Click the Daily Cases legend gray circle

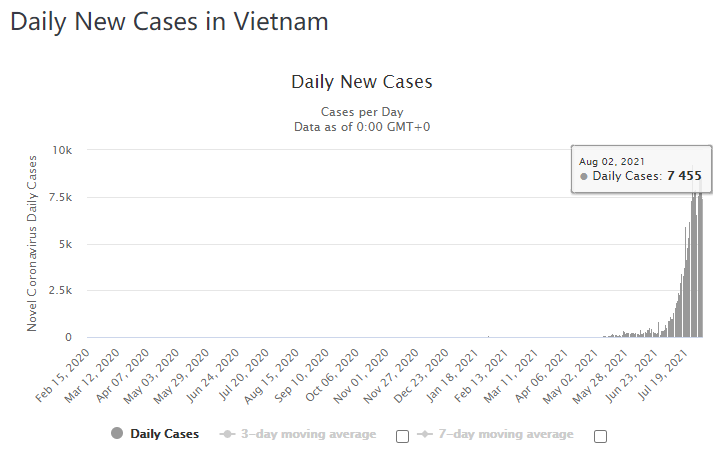click(x=117, y=434)
